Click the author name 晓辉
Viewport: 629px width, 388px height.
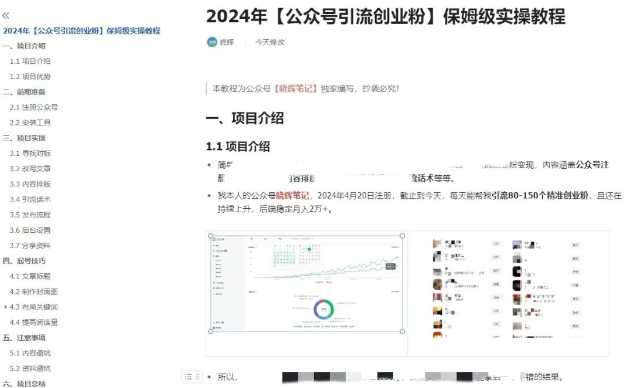point(227,42)
